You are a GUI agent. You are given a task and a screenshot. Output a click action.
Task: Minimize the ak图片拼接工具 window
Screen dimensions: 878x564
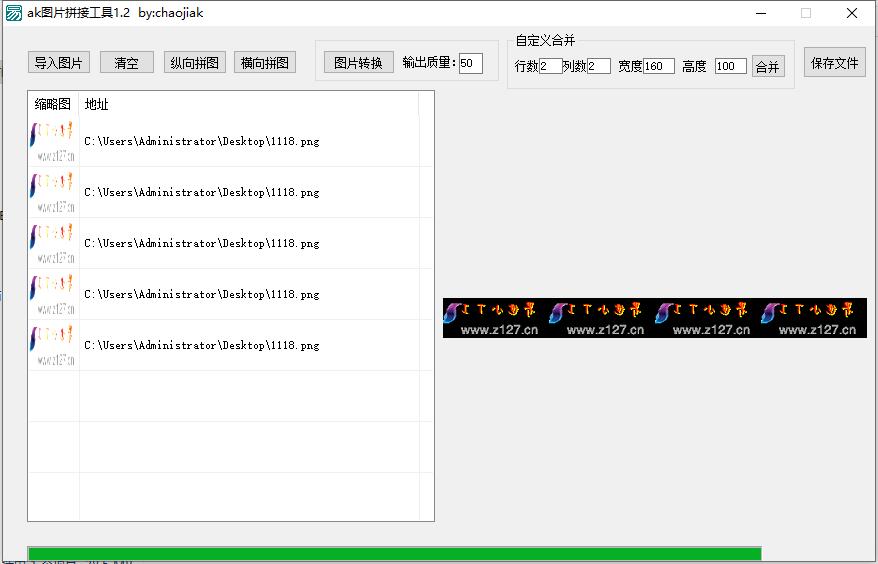(x=760, y=13)
